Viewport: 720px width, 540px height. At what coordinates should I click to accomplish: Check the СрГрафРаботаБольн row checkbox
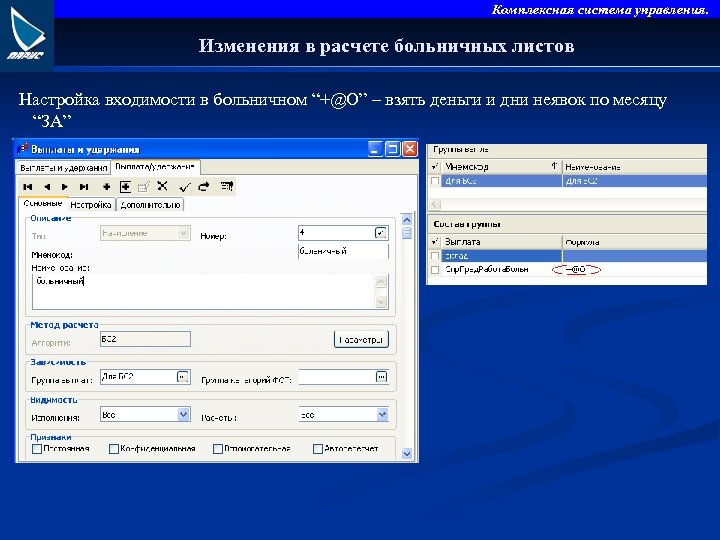coord(435,270)
